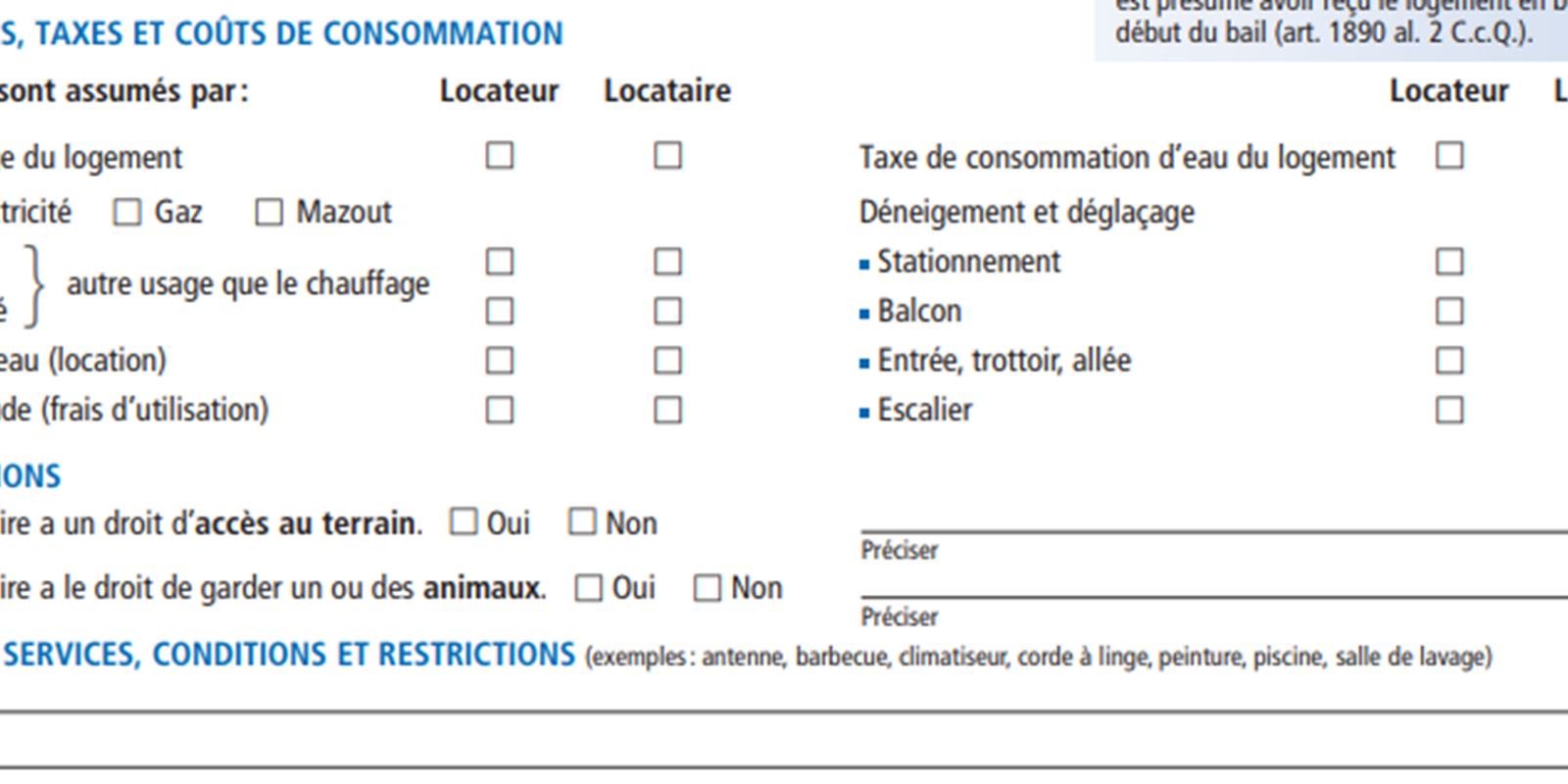
Task: Mark Locataire for the '(location)' row
Action: [x=668, y=361]
